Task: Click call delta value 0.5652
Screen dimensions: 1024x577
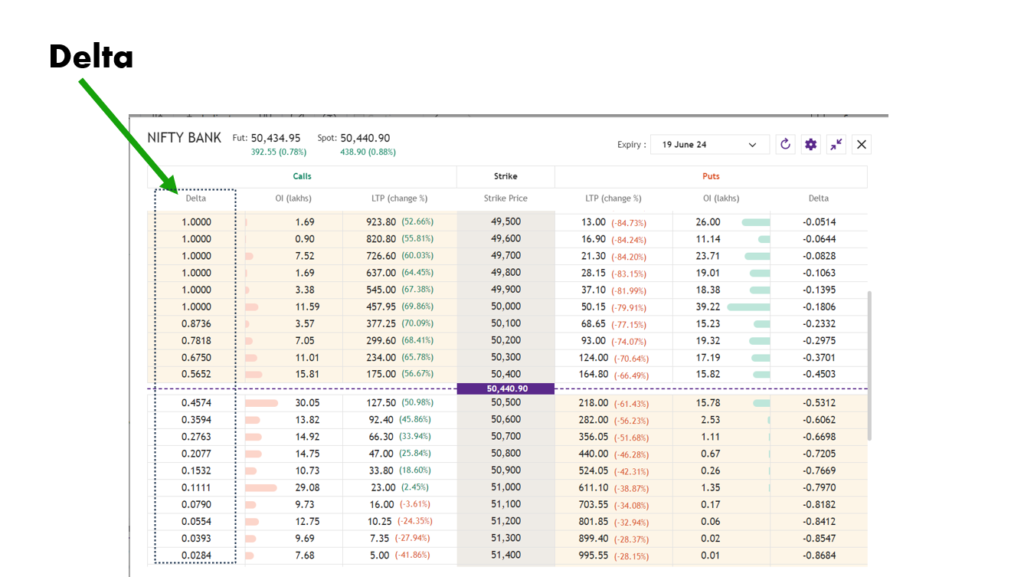Action: [x=196, y=374]
